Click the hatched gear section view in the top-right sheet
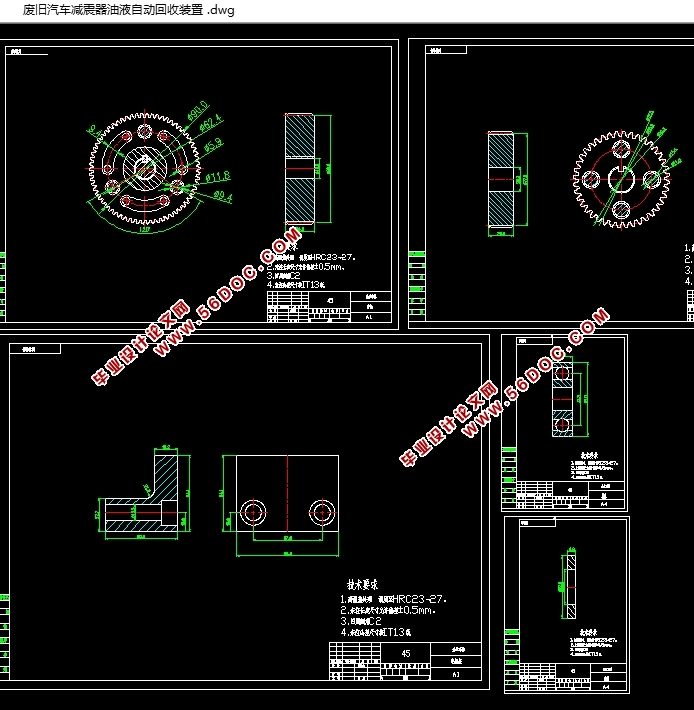This screenshot has height=710, width=694. (501, 179)
